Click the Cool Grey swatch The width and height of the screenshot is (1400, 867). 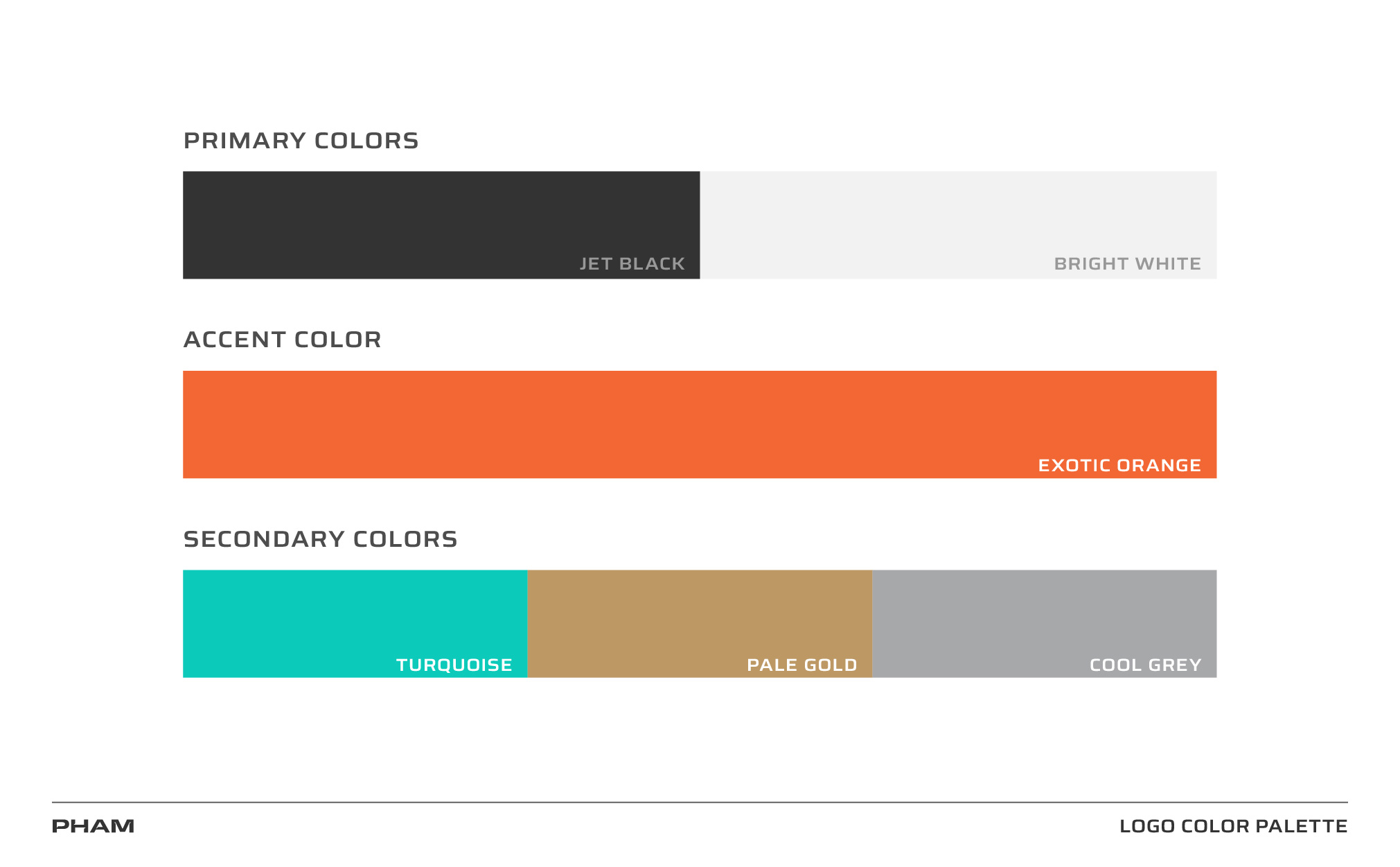[x=1045, y=624]
